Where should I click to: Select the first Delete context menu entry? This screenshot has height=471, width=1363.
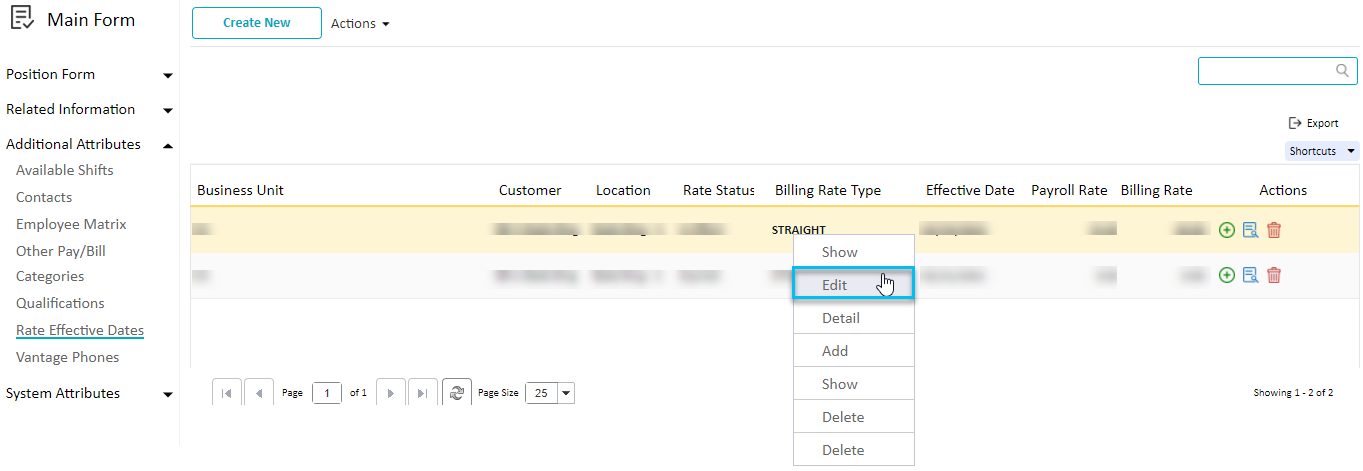[854, 416]
